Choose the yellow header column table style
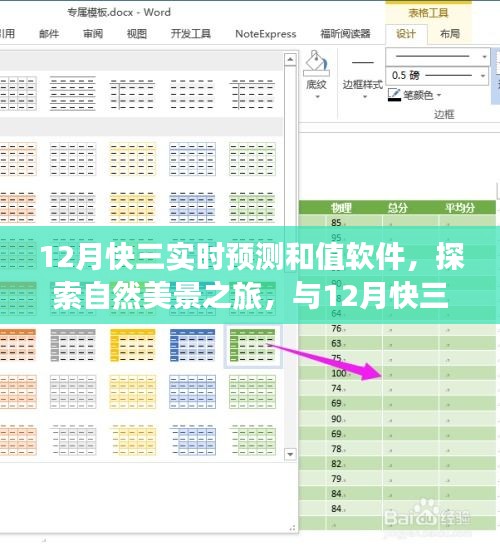The image size is (500, 551). tap(132, 346)
